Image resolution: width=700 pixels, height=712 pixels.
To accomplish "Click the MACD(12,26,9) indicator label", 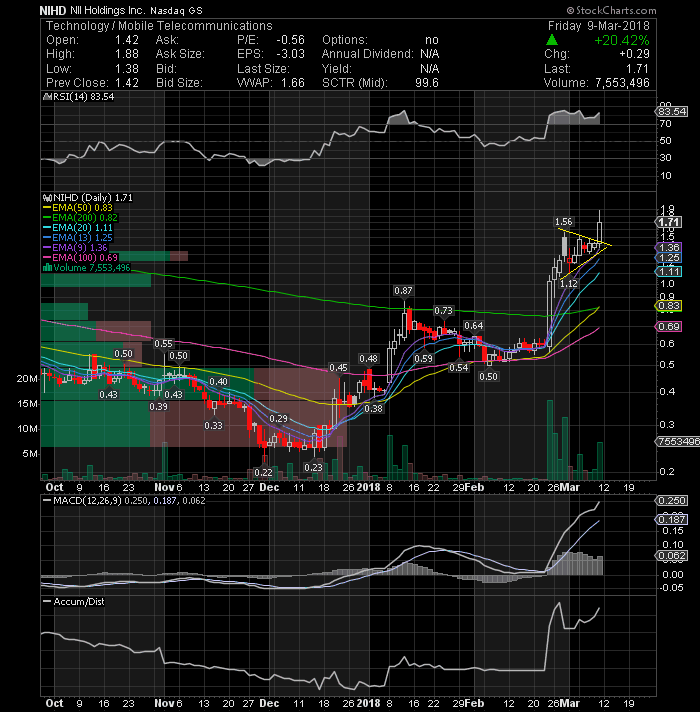I will (x=87, y=500).
